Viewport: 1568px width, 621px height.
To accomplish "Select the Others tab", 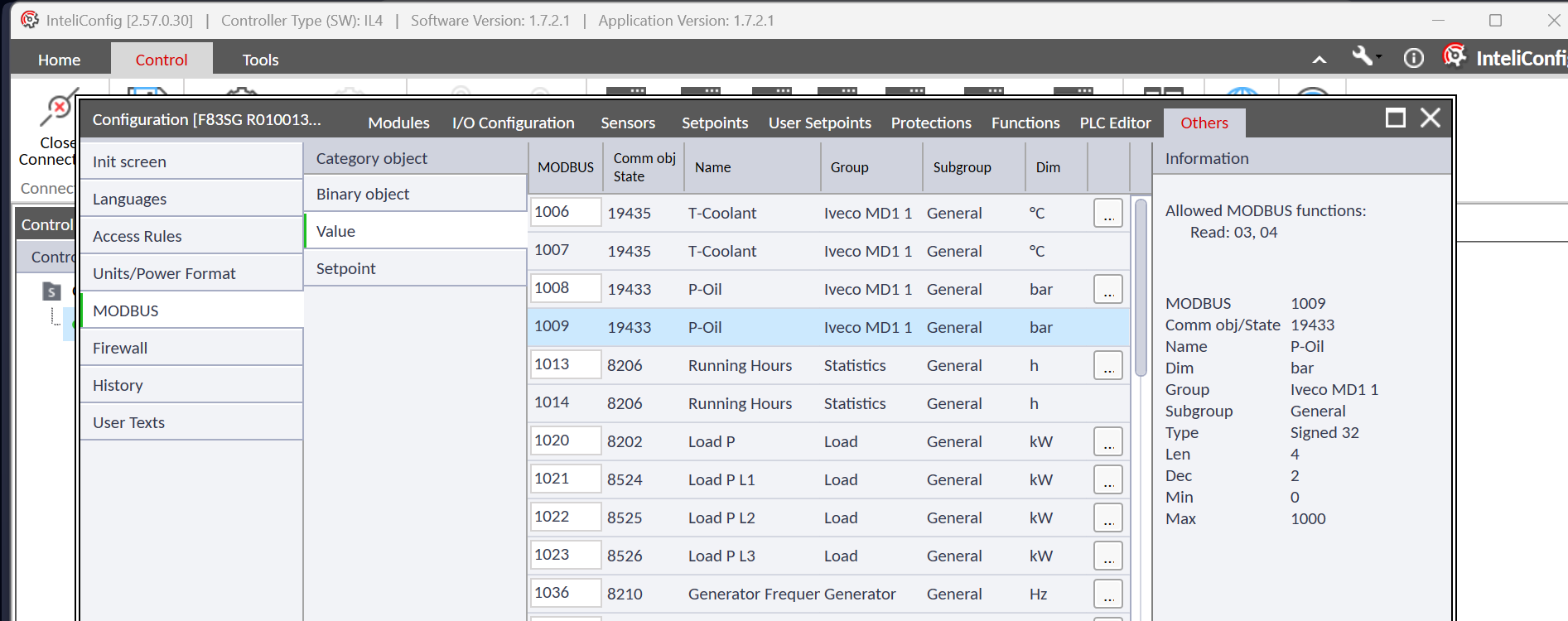I will pyautogui.click(x=1204, y=123).
